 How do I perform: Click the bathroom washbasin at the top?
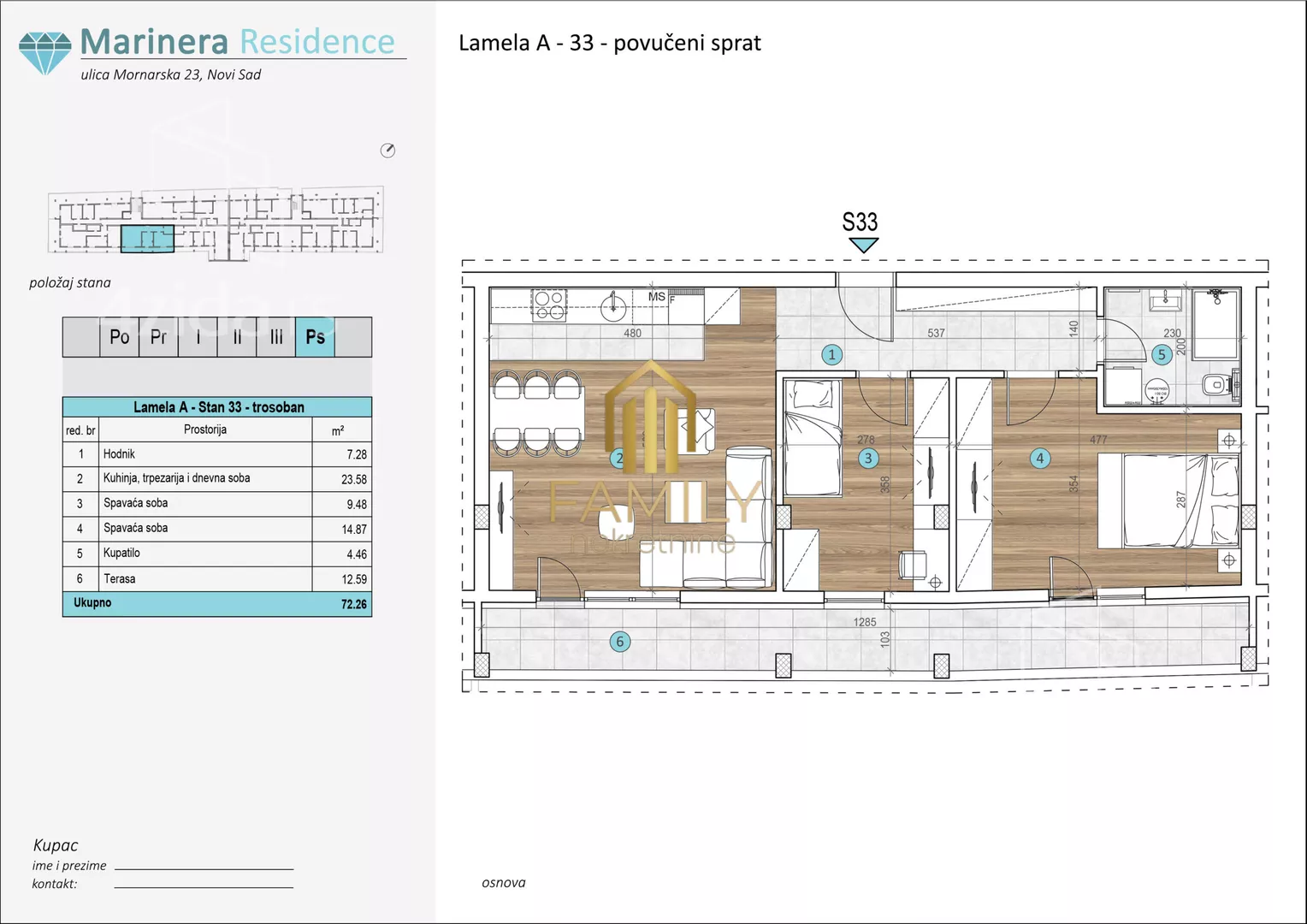click(1165, 300)
